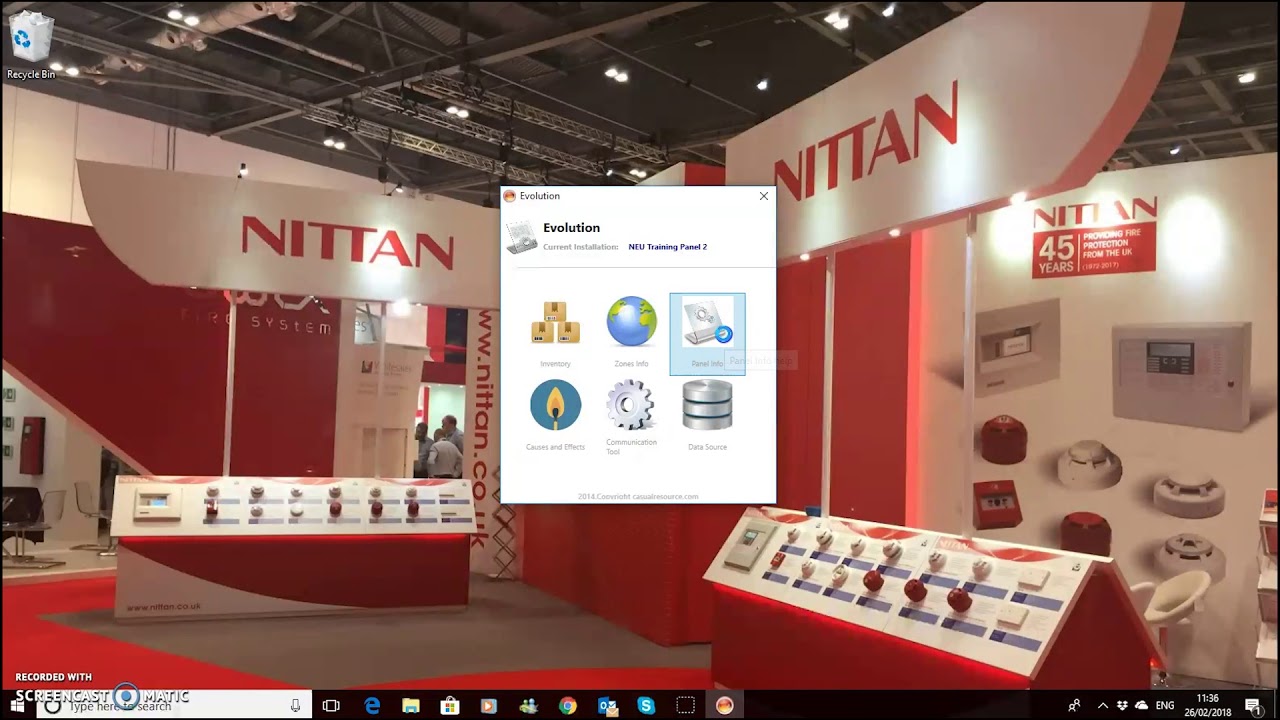Viewport: 1280px width, 720px height.
Task: Open Task View on the taskbar
Action: [x=331, y=705]
